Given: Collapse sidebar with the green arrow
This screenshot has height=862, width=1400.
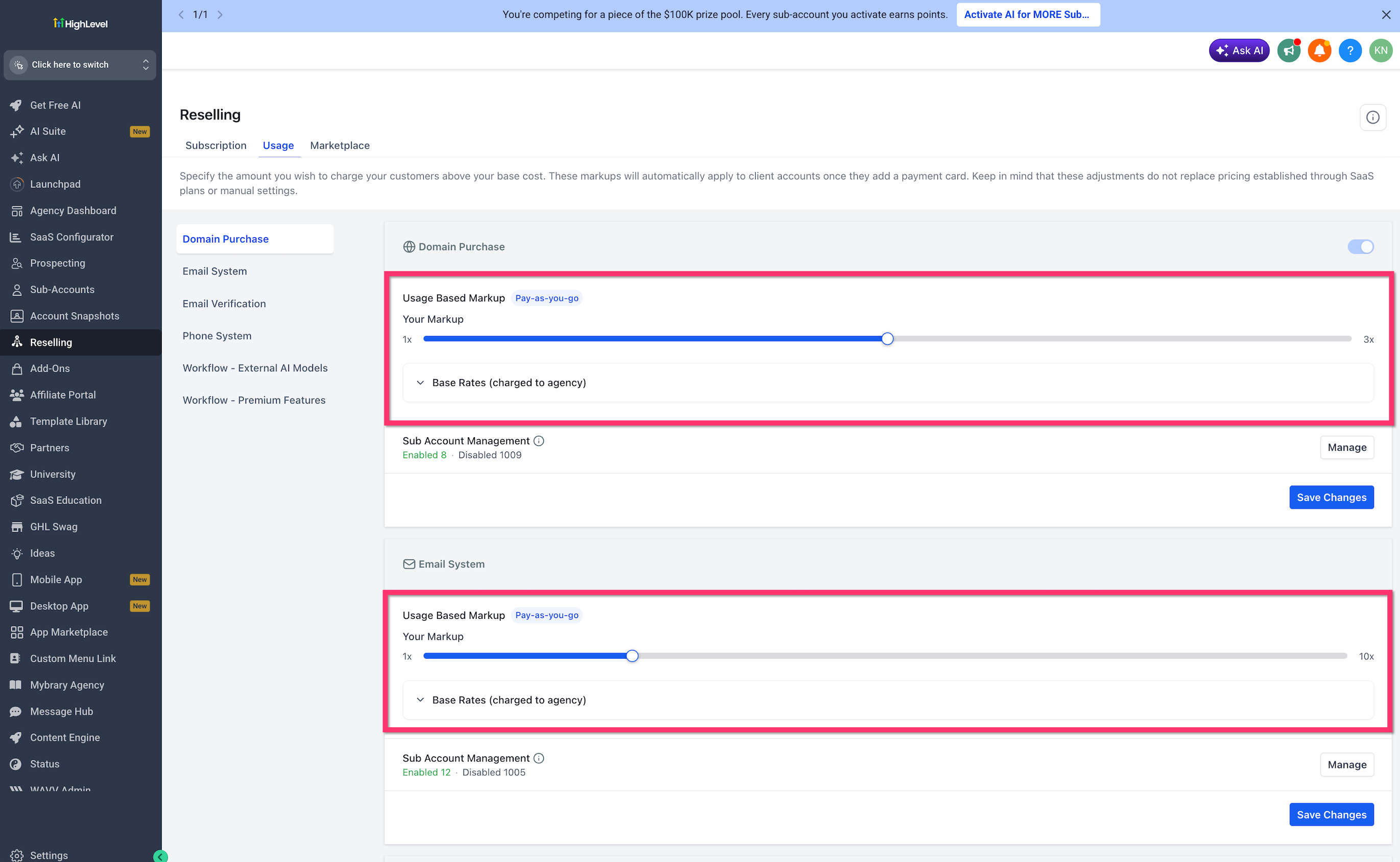Looking at the screenshot, I should (160, 856).
